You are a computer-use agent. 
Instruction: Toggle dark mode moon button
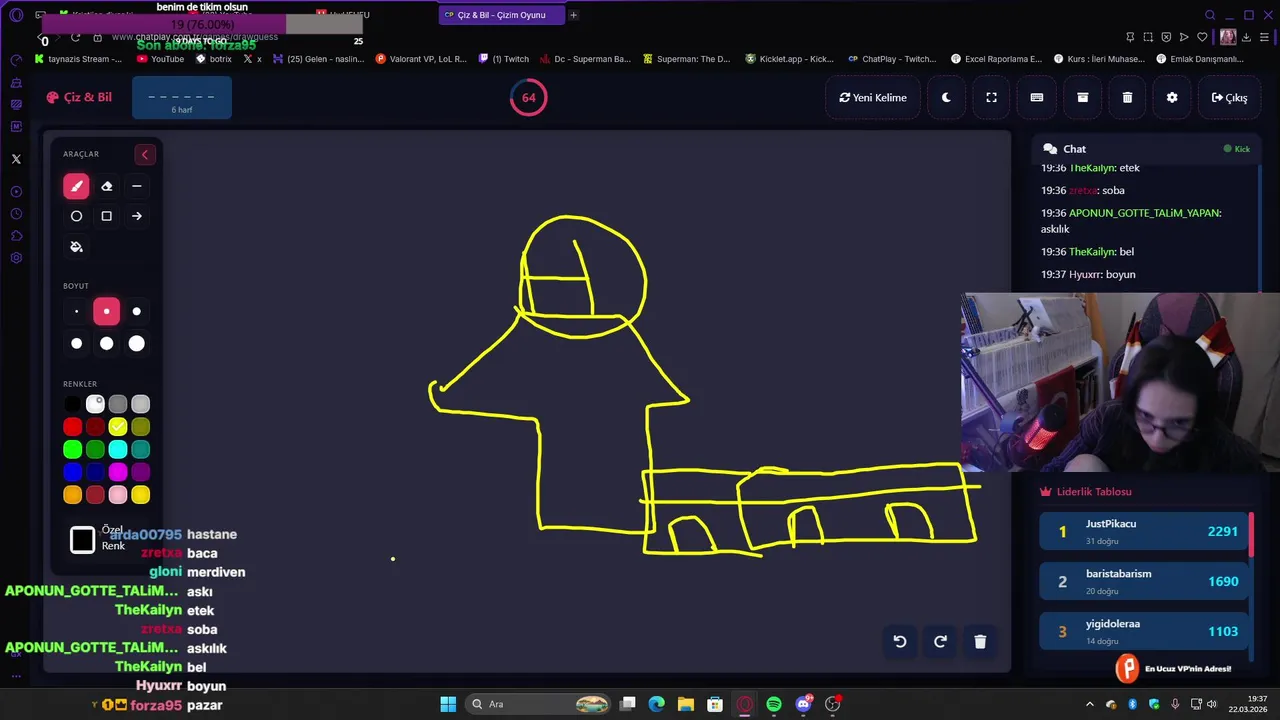coord(946,98)
